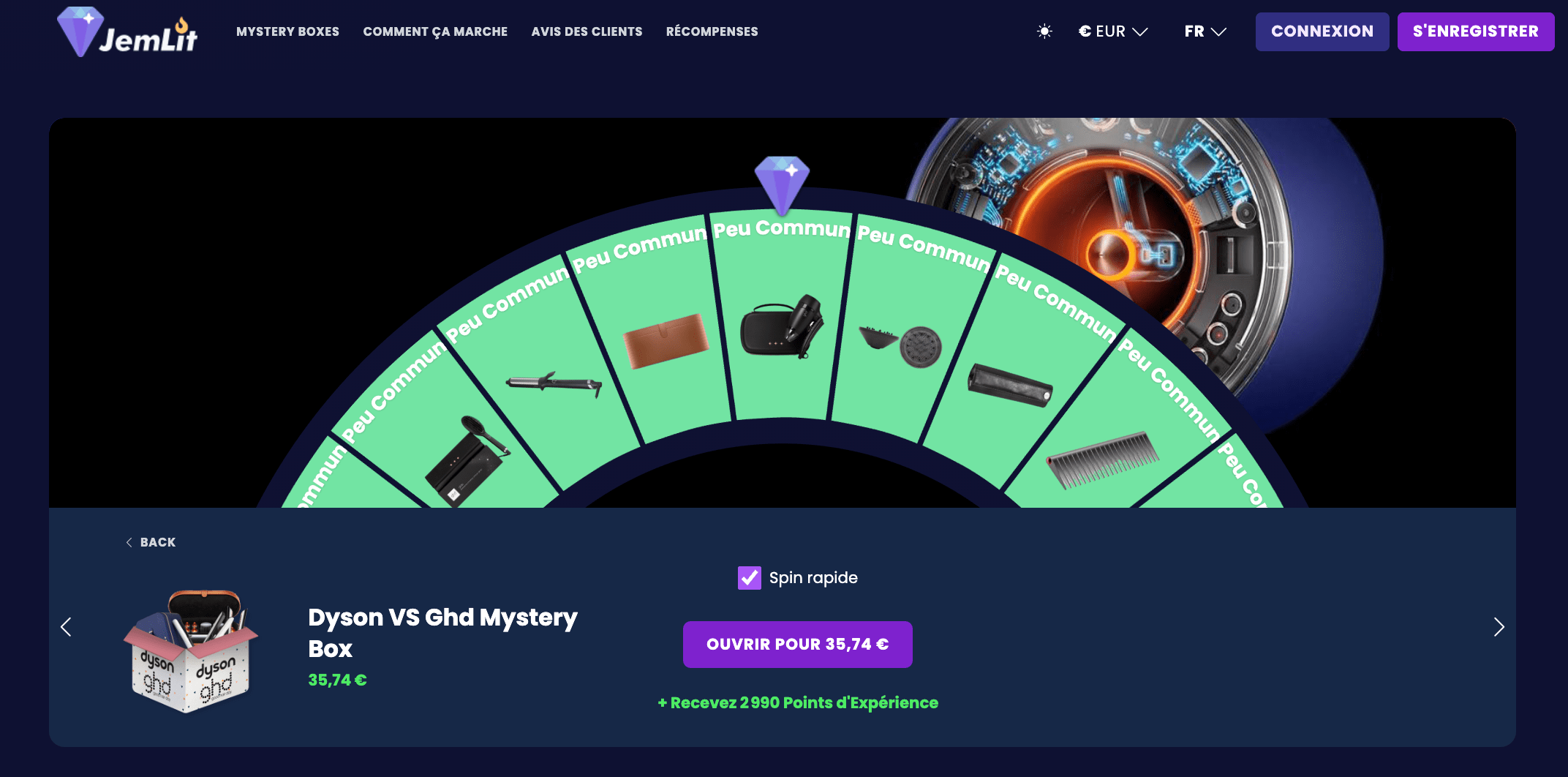Screen dimensions: 1568x777
Task: Select the brown leather pouch prize
Action: pos(666,341)
